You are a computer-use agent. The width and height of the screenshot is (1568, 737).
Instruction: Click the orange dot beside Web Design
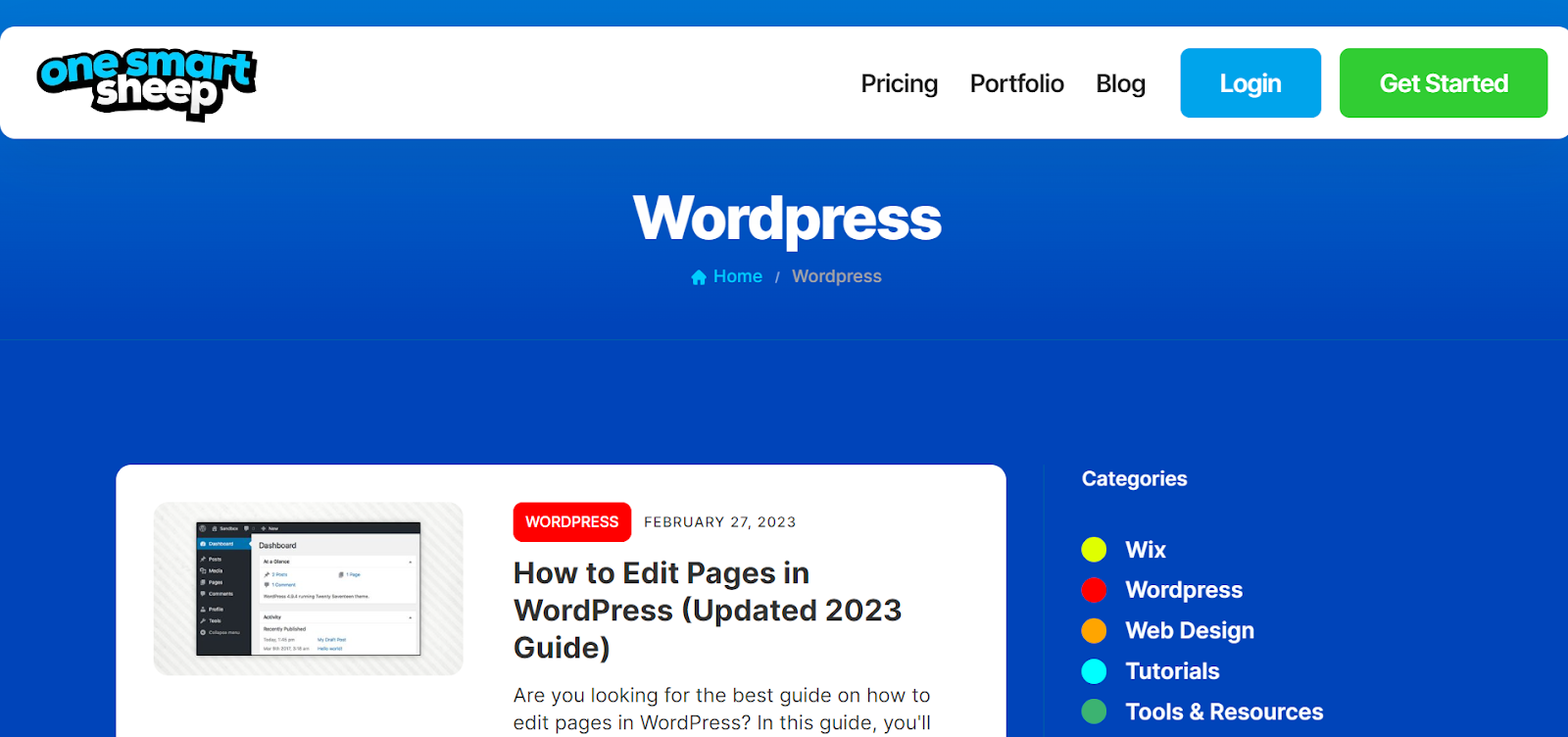pos(1094,631)
